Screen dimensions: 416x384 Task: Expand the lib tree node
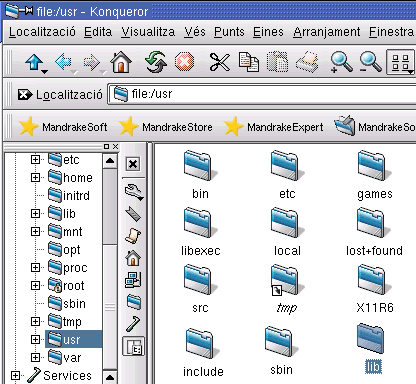coord(35,213)
